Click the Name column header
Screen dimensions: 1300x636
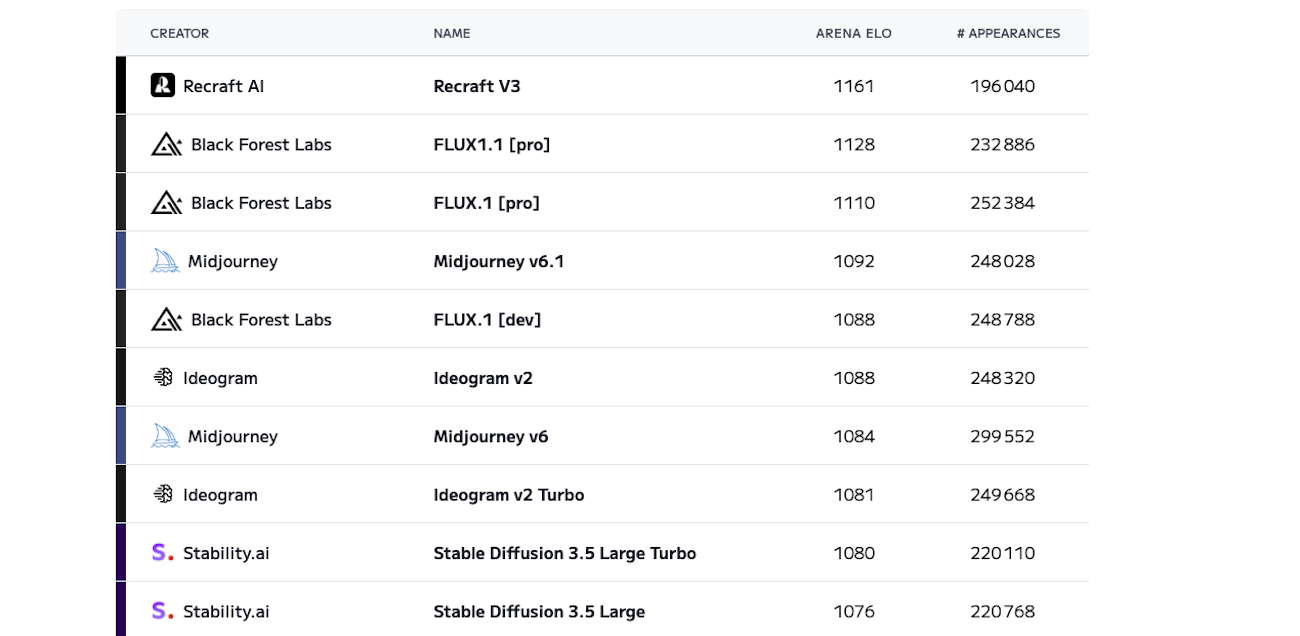coord(452,34)
